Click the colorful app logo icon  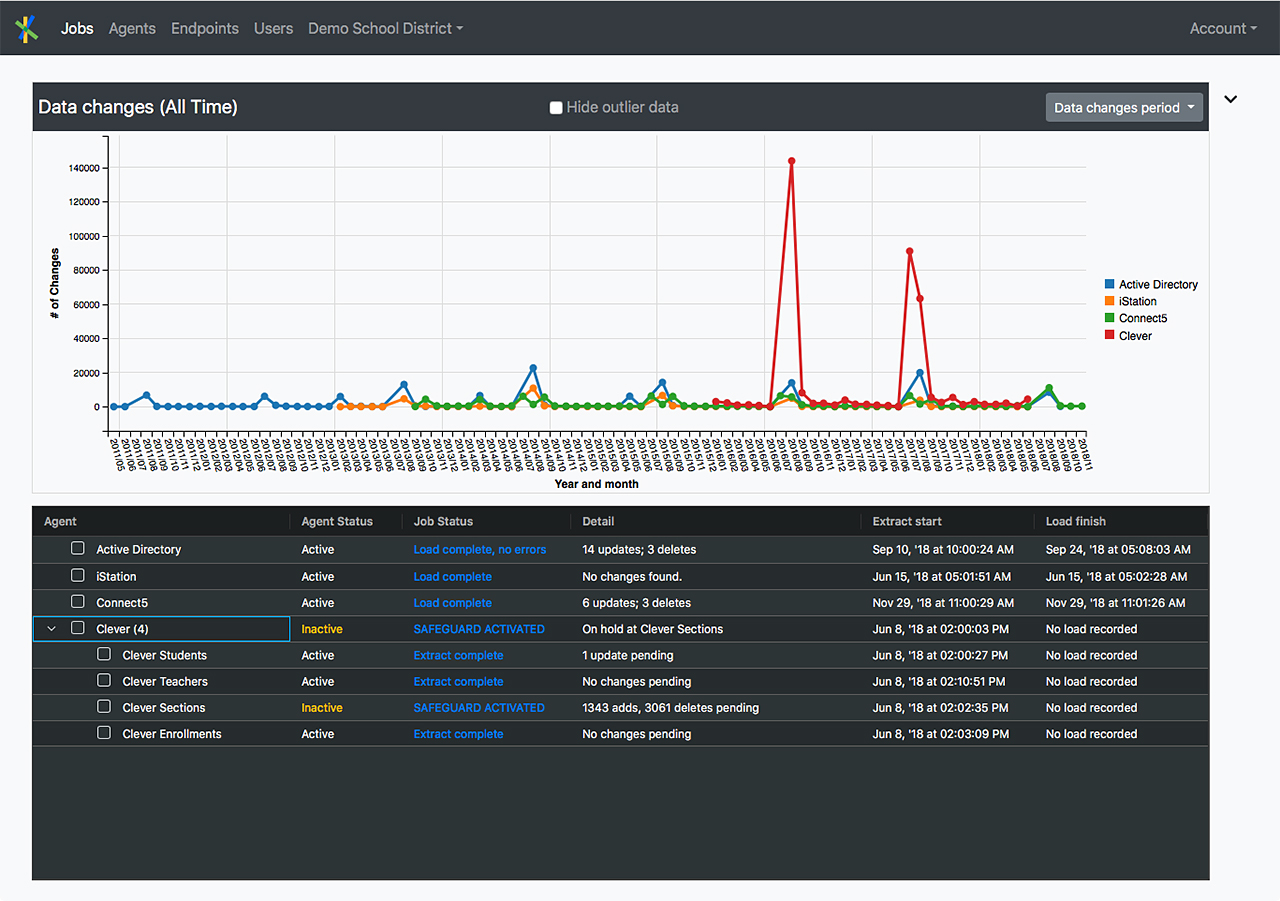coord(27,29)
